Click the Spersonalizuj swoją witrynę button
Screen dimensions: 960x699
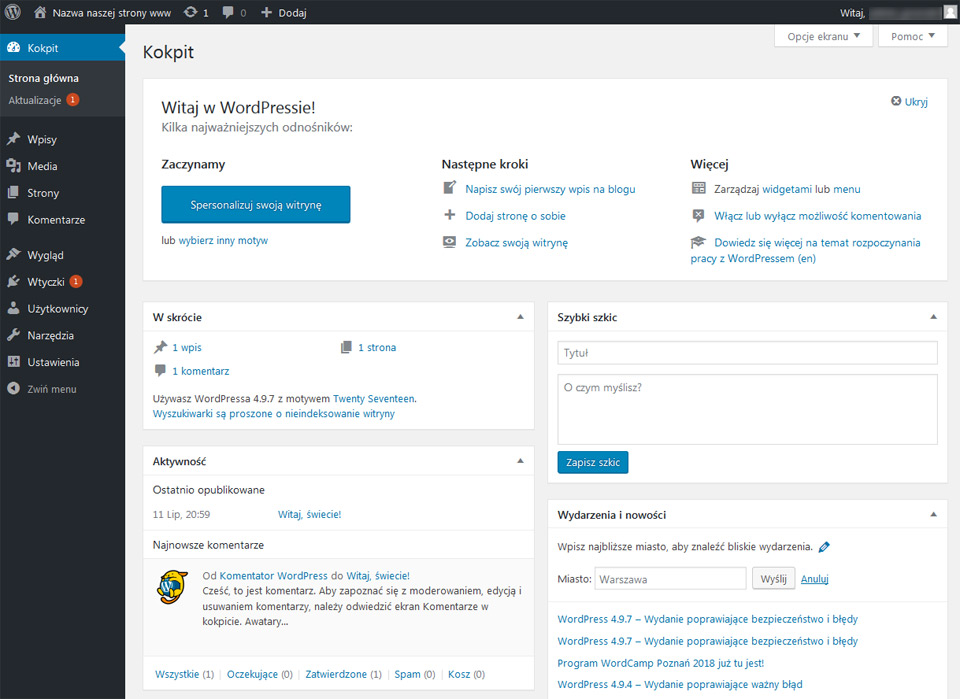pos(256,204)
